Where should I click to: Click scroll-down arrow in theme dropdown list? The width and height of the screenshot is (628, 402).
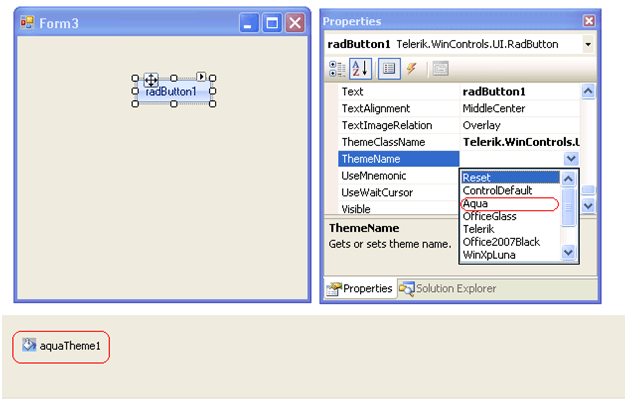568,252
